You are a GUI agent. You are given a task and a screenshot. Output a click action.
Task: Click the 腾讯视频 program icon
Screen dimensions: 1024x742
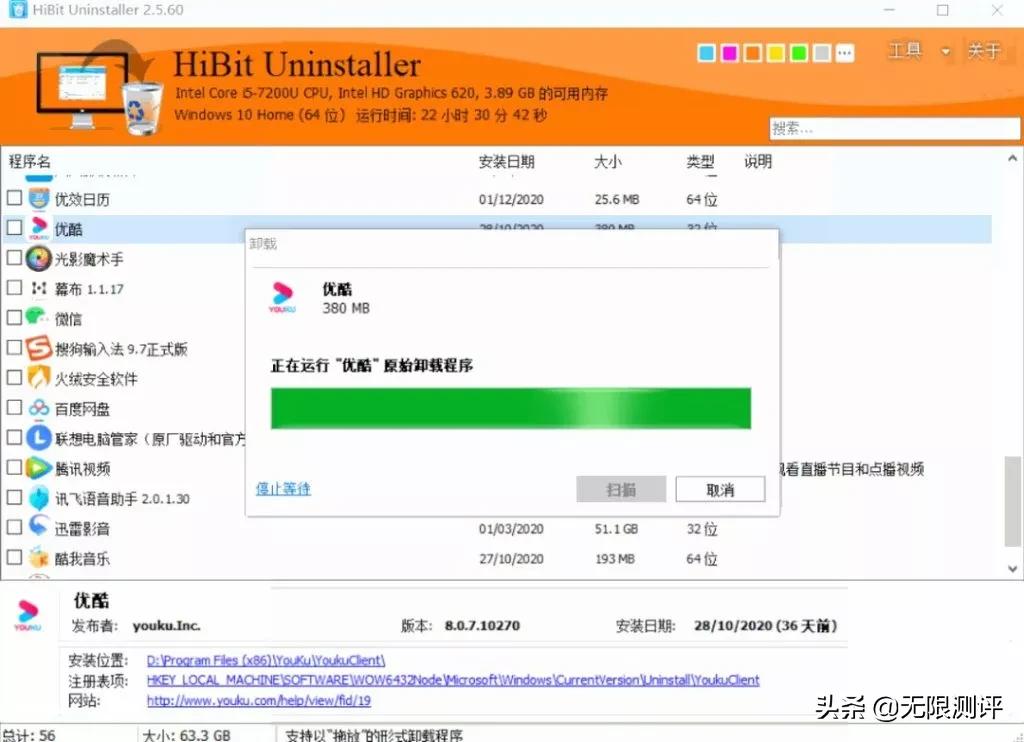tap(39, 468)
